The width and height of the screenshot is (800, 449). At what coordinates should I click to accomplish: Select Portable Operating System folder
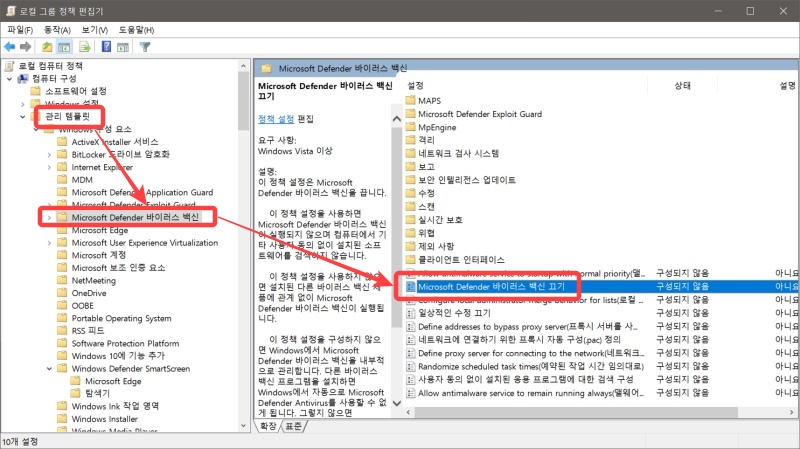[121, 318]
